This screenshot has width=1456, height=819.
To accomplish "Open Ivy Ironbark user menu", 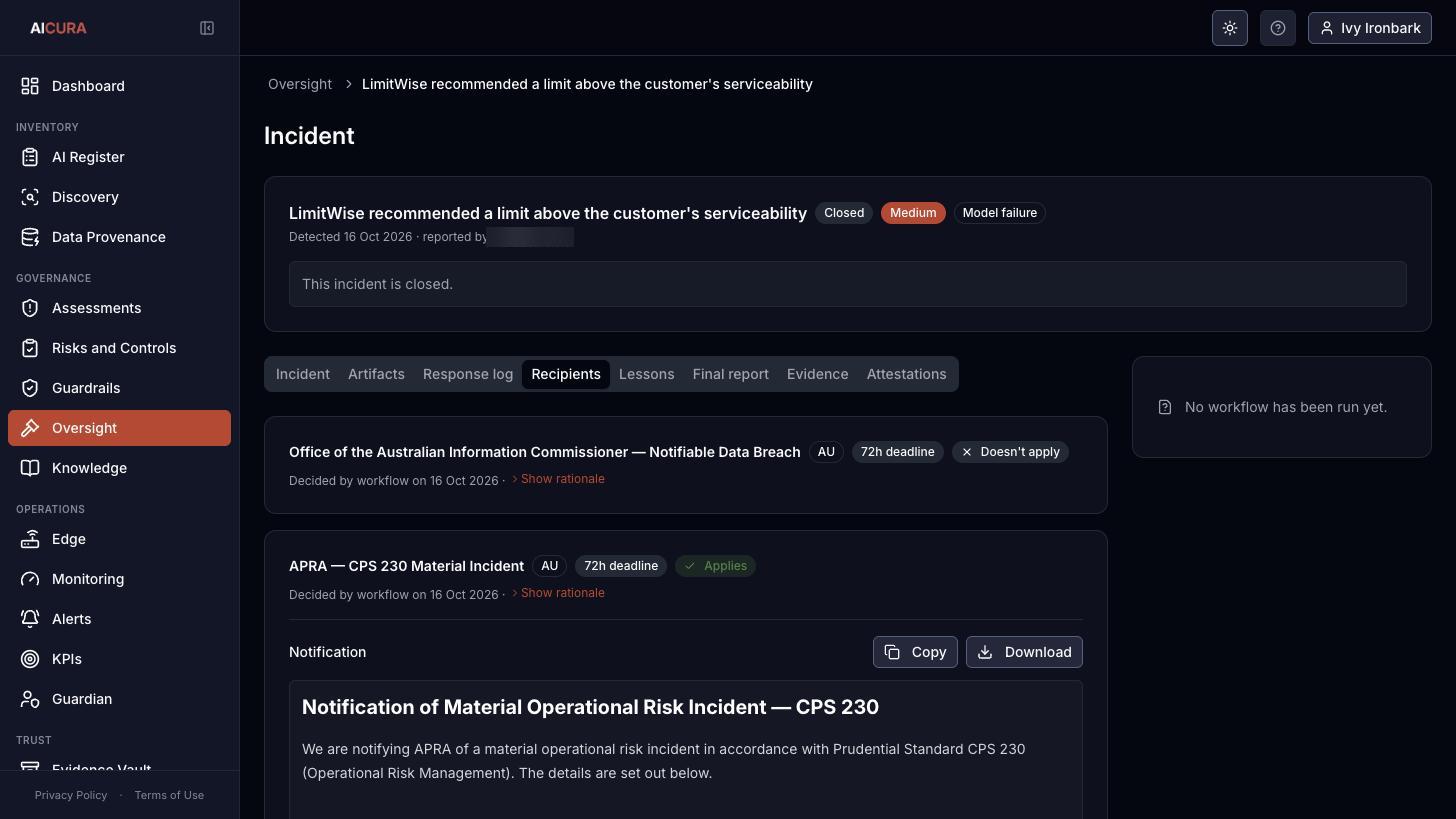I will [x=1370, y=28].
